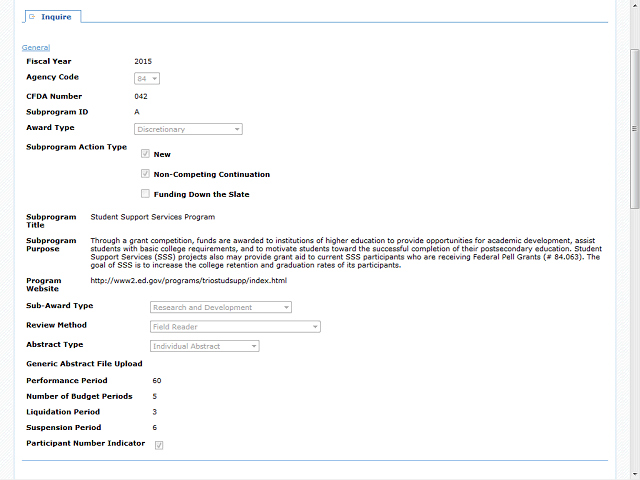Select the Fiscal Year value 2015

143,61
